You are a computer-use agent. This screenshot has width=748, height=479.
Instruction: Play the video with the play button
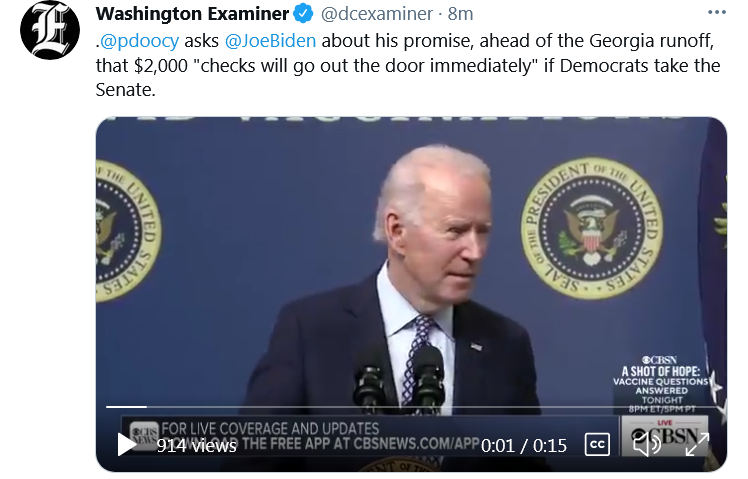126,445
